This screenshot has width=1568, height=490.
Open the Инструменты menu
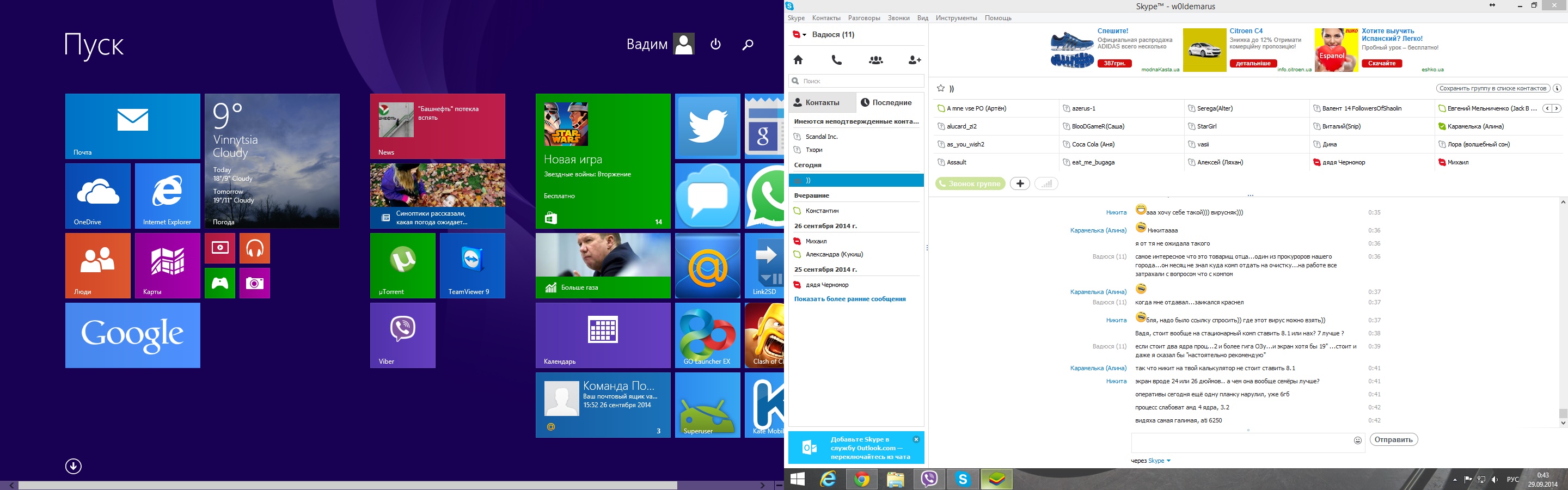(x=956, y=19)
